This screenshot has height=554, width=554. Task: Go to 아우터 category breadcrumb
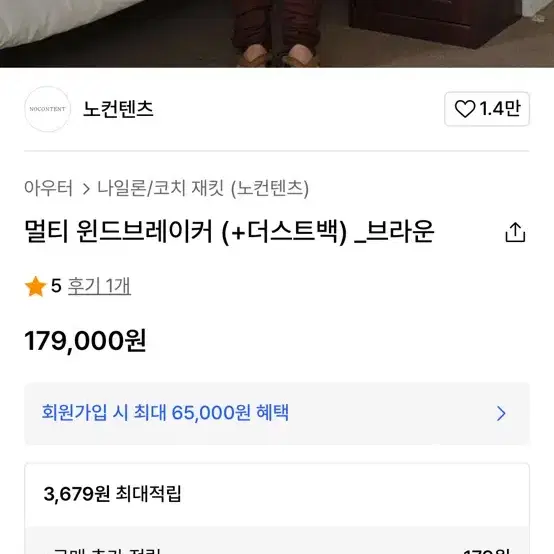point(48,188)
